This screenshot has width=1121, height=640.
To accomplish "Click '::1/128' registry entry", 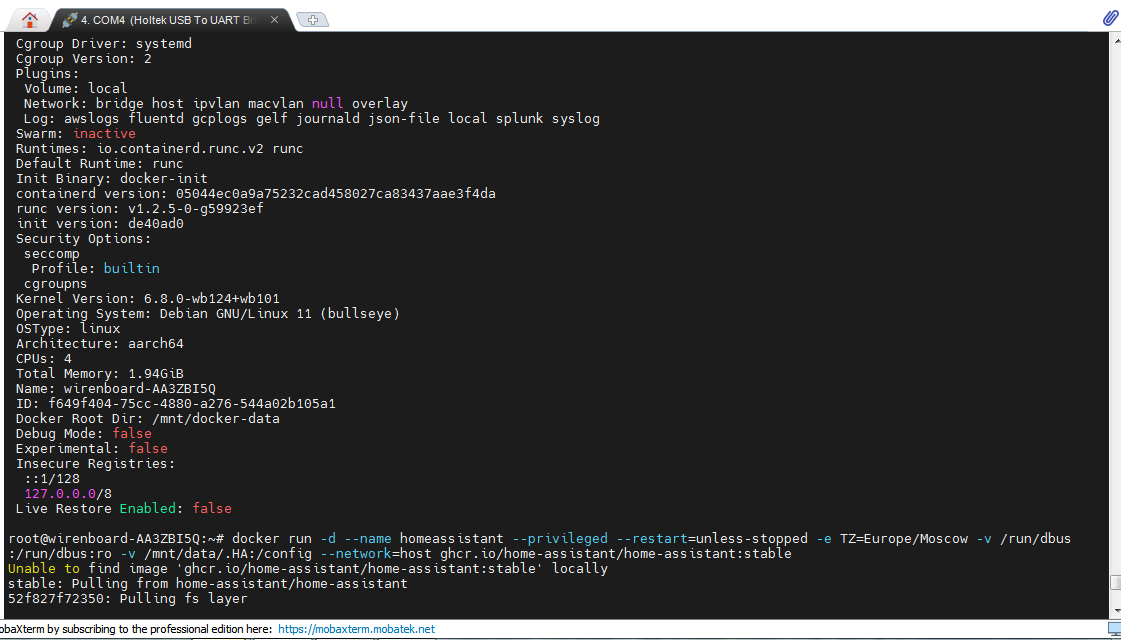I will tap(51, 479).
